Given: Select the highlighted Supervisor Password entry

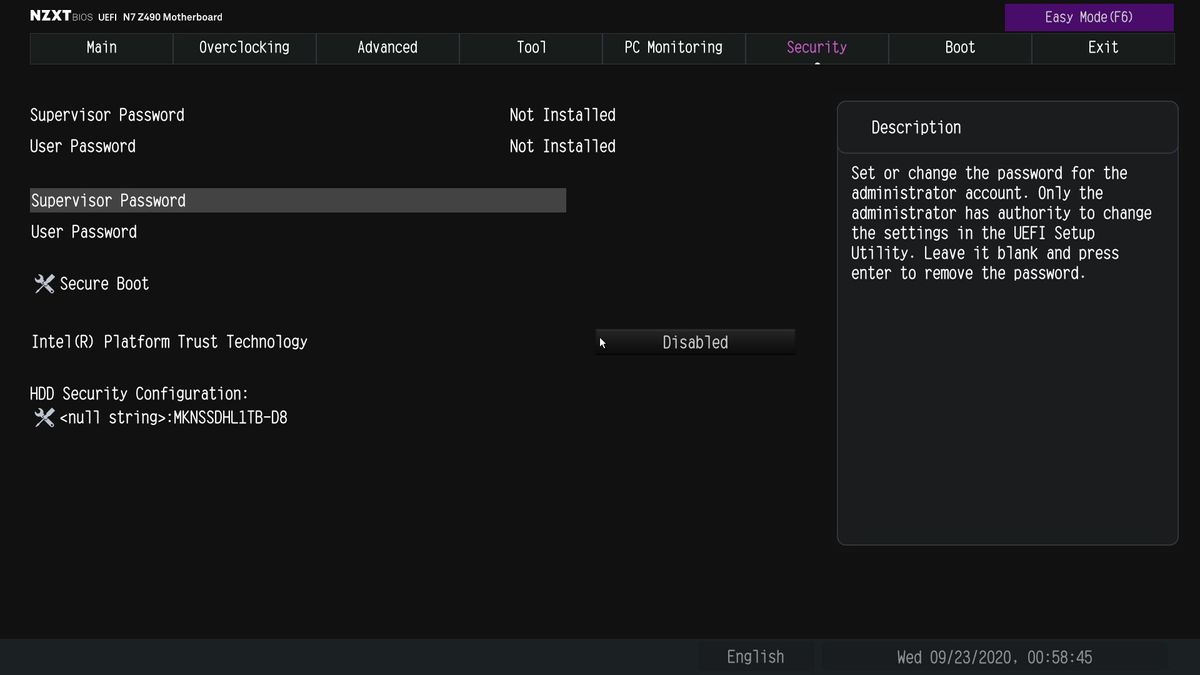Looking at the screenshot, I should [298, 200].
